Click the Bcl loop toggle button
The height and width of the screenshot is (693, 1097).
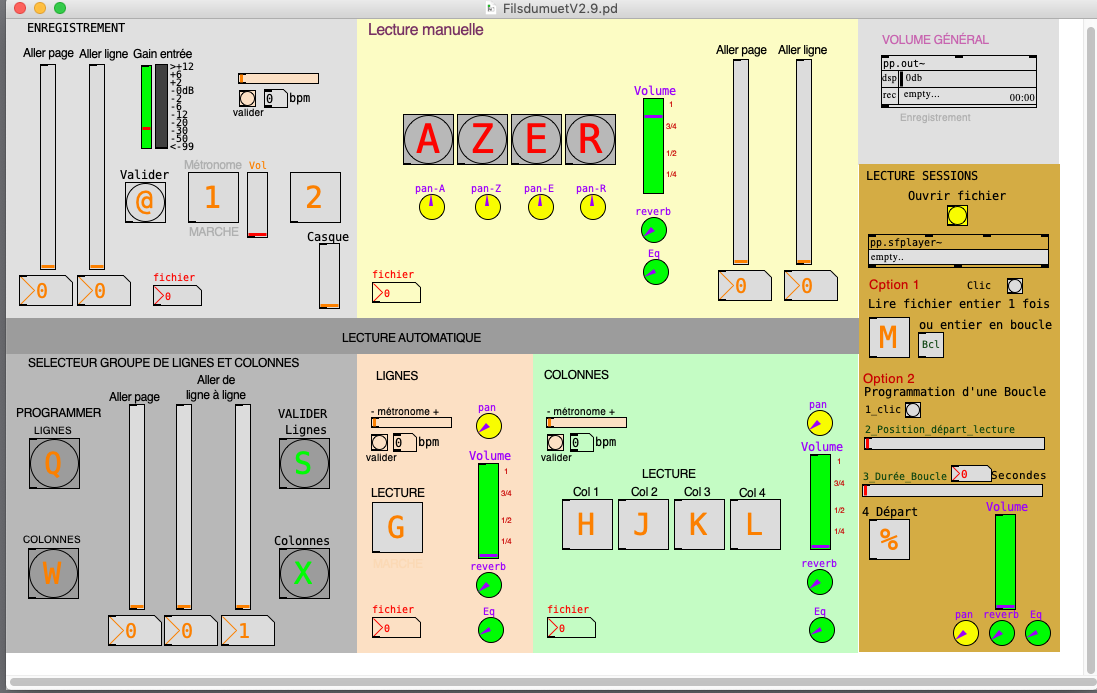pos(931,344)
